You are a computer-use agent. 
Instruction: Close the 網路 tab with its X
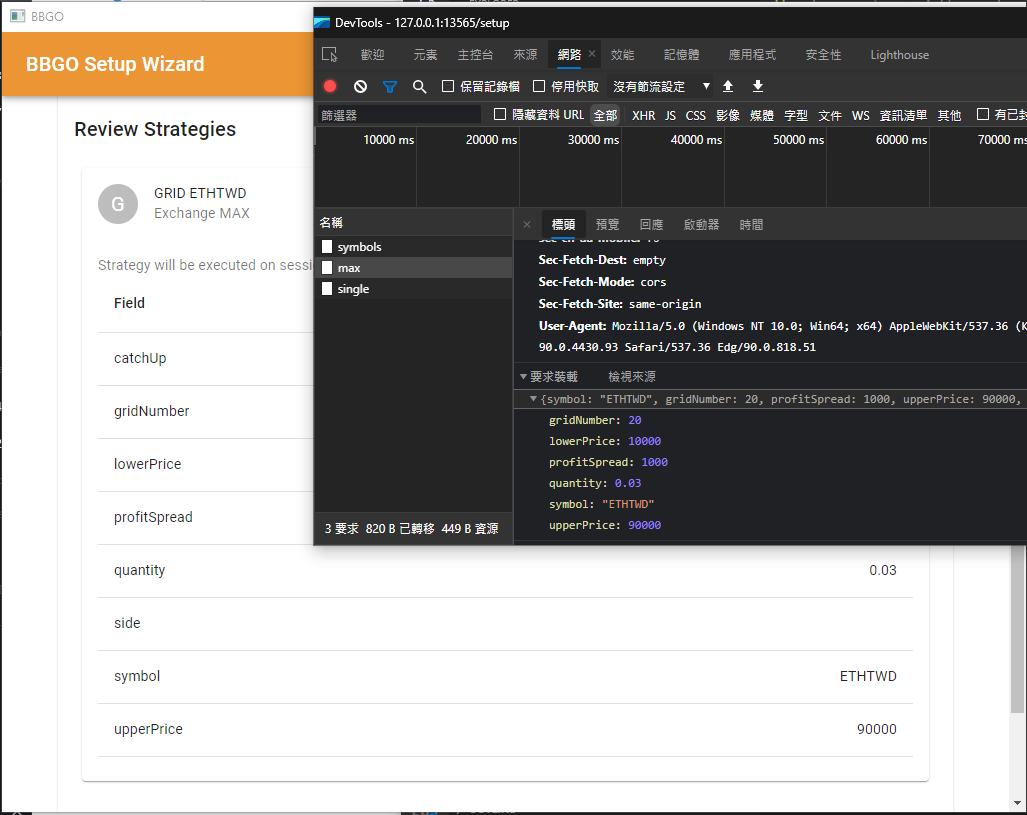(x=592, y=54)
